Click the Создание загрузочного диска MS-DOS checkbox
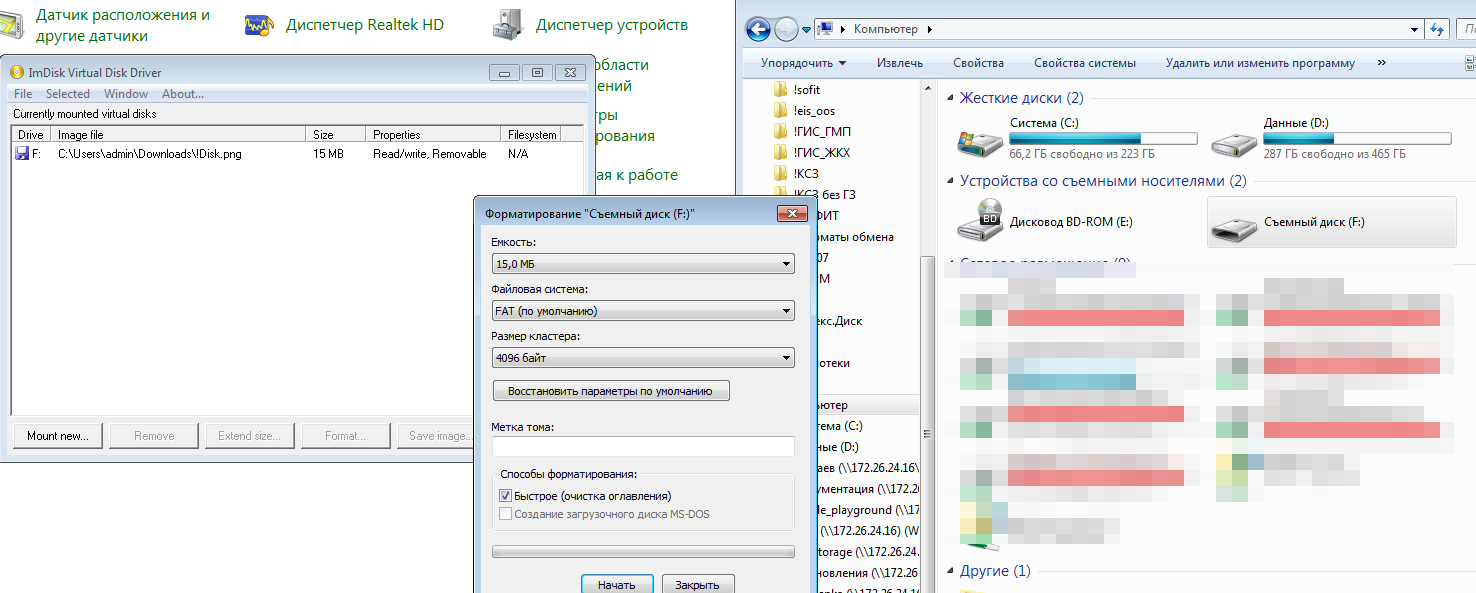The image size is (1476, 593). coord(505,513)
